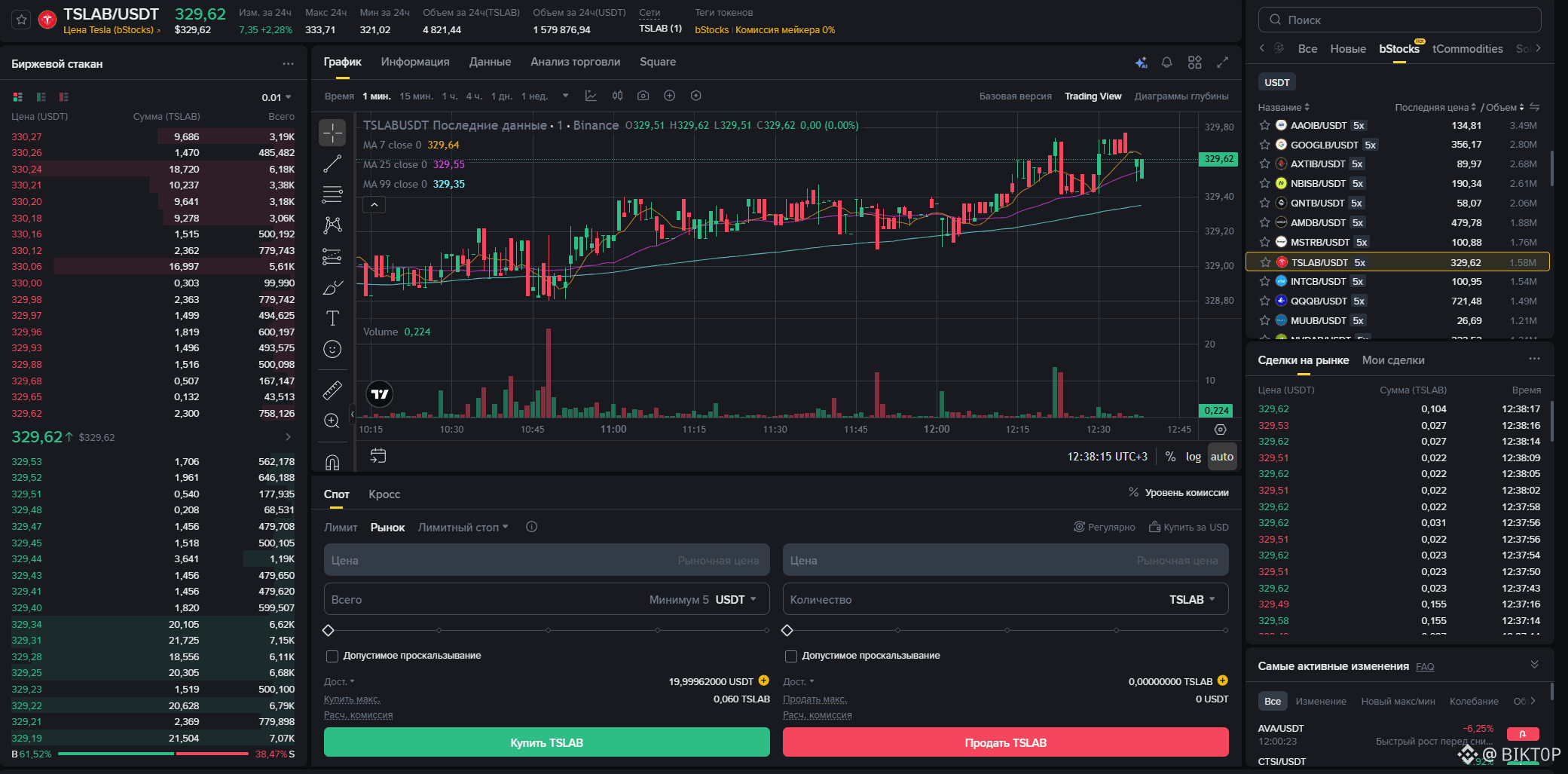The width and height of the screenshot is (1568, 774).
Task: Open the Уровень комиссии link
Action: click(1179, 493)
